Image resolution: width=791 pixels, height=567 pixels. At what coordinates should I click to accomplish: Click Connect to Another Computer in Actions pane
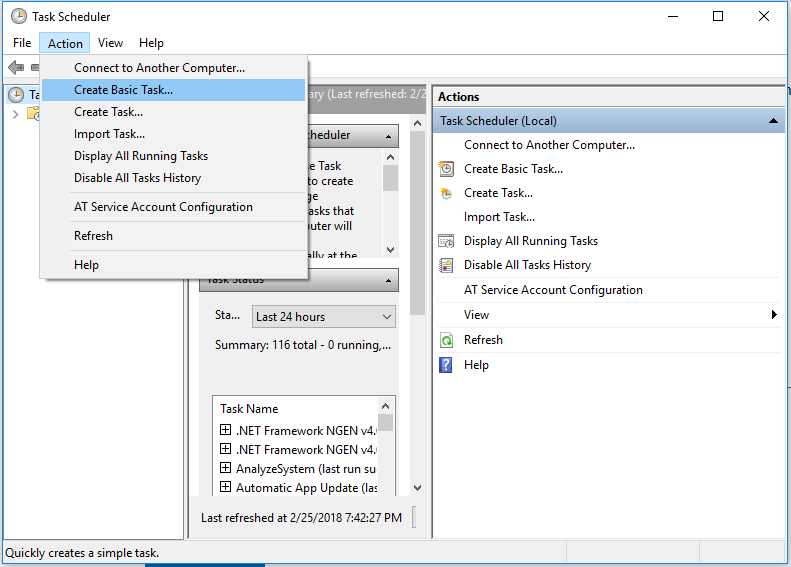549,145
